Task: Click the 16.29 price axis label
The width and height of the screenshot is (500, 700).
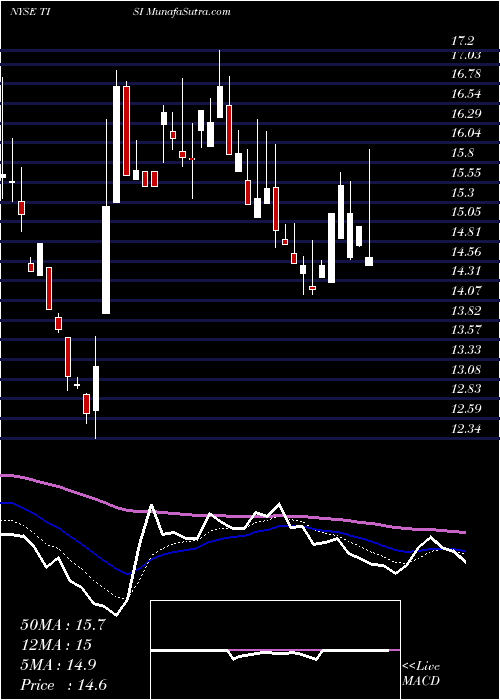Action: point(466,113)
